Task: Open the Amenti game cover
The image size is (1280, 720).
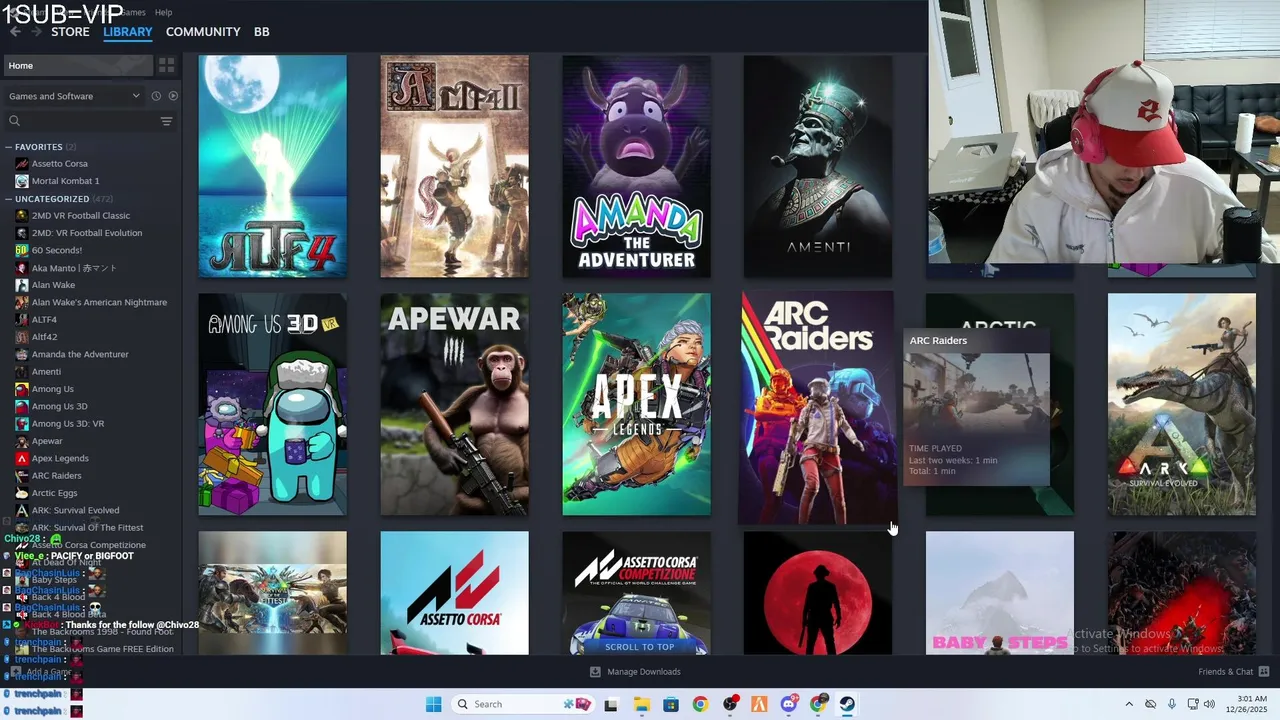Action: [x=818, y=166]
